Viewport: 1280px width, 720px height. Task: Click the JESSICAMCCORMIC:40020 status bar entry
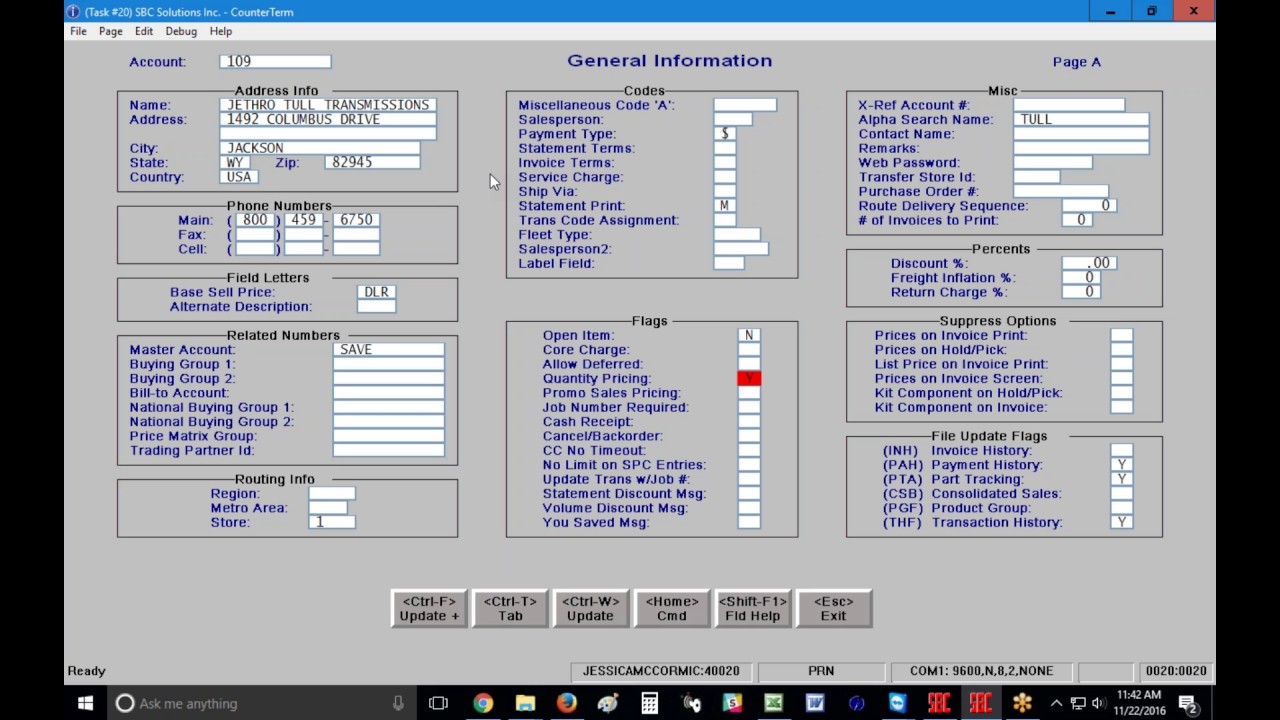click(x=661, y=671)
